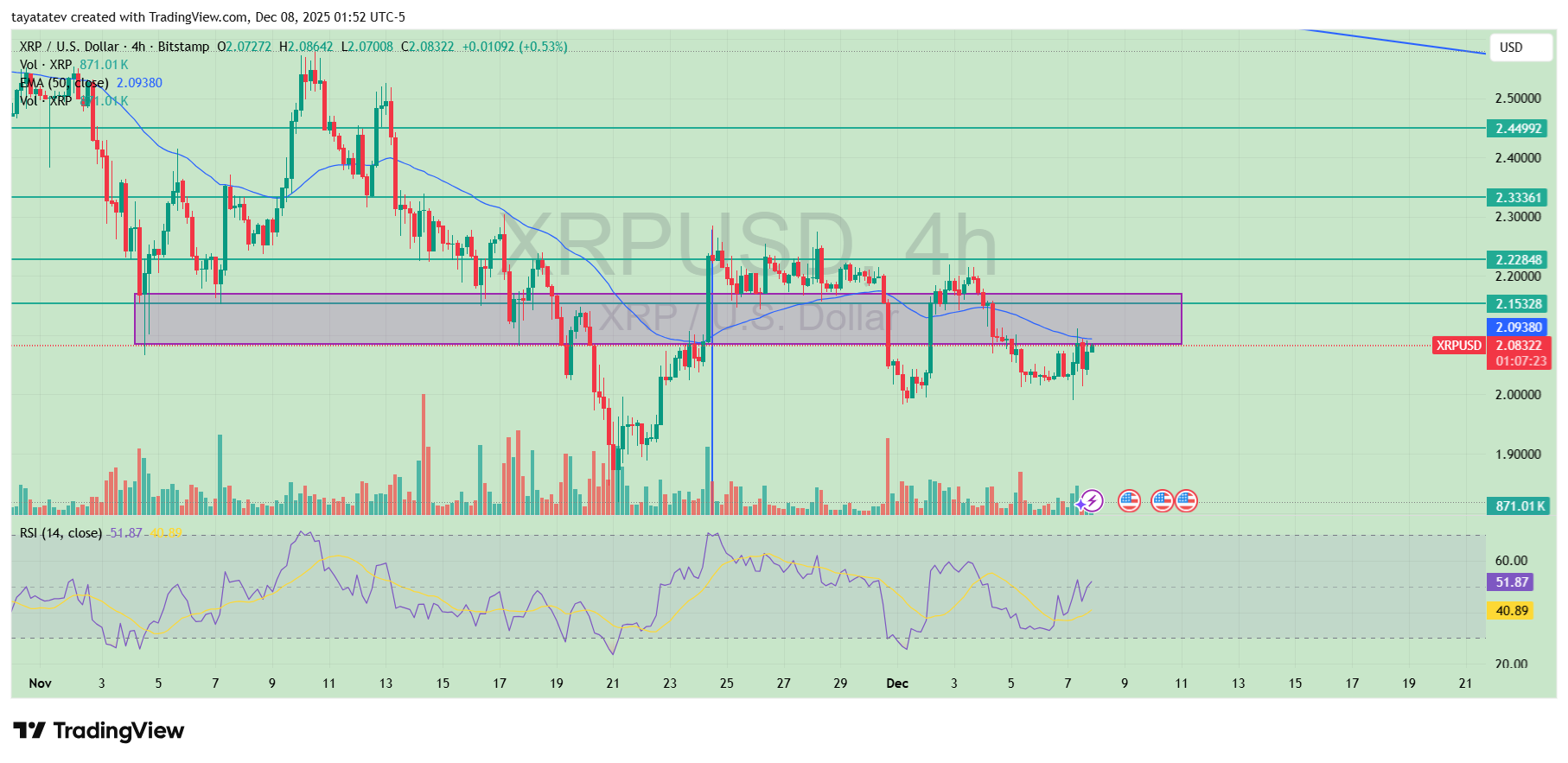Open the USD currency selector
Screen dimensions: 1568x763
tap(1520, 48)
